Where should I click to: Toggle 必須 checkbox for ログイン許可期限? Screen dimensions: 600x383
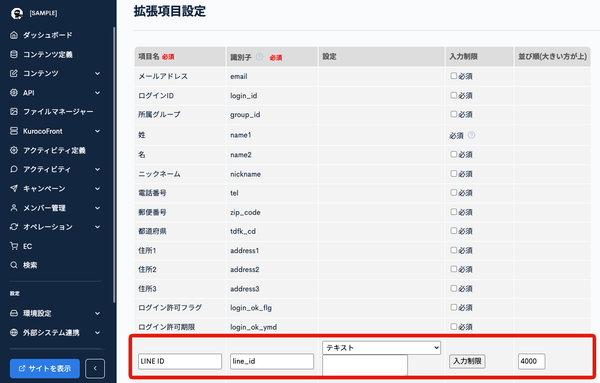point(453,326)
